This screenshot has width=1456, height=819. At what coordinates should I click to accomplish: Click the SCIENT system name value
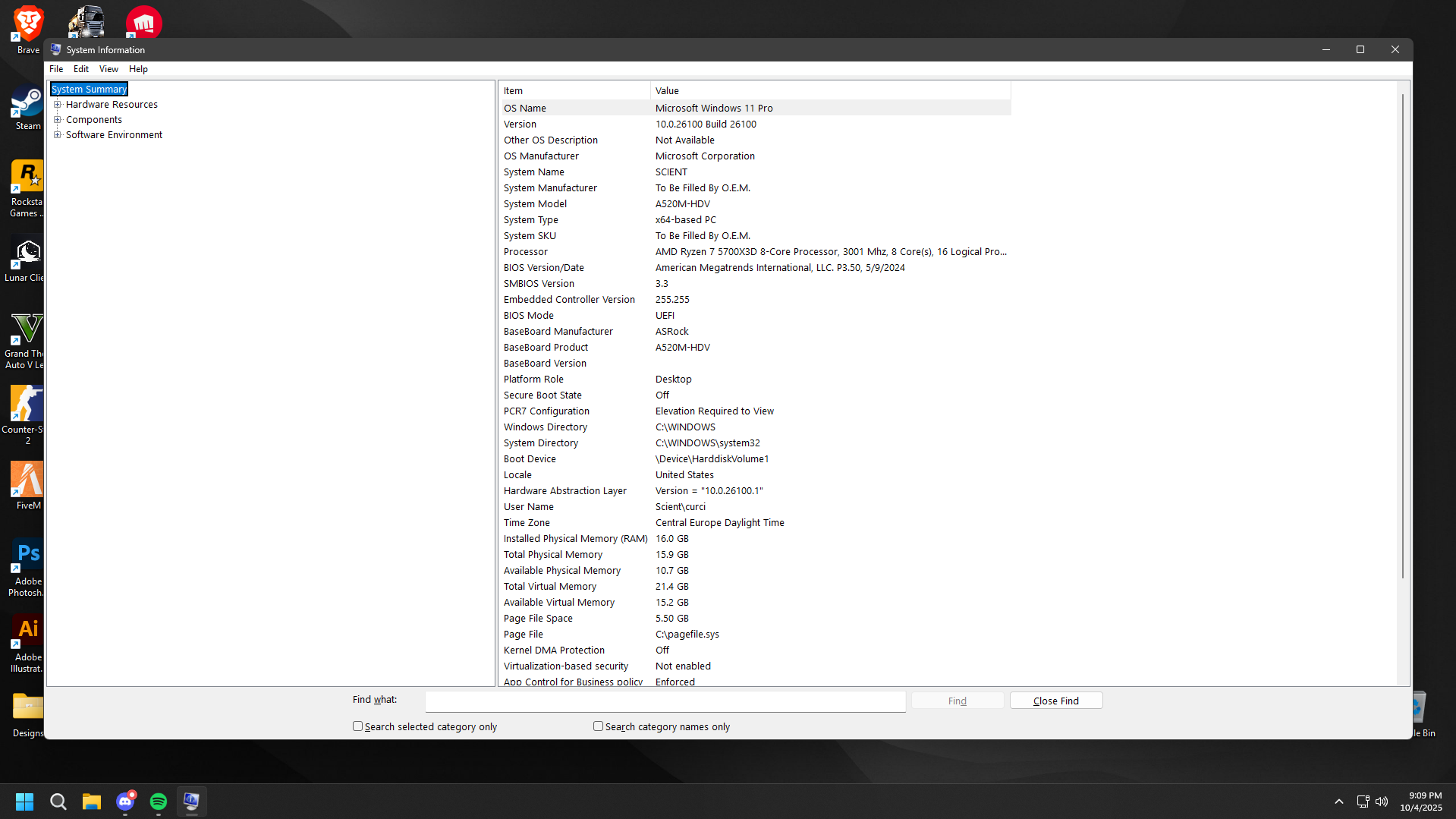pos(671,172)
